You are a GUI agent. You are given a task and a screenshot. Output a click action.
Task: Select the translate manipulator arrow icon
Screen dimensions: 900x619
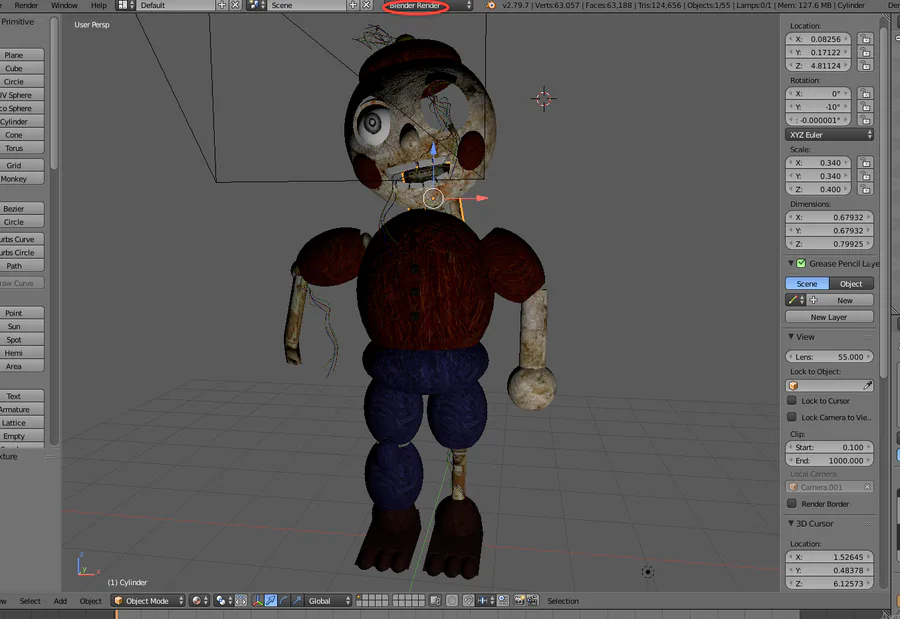[271, 601]
